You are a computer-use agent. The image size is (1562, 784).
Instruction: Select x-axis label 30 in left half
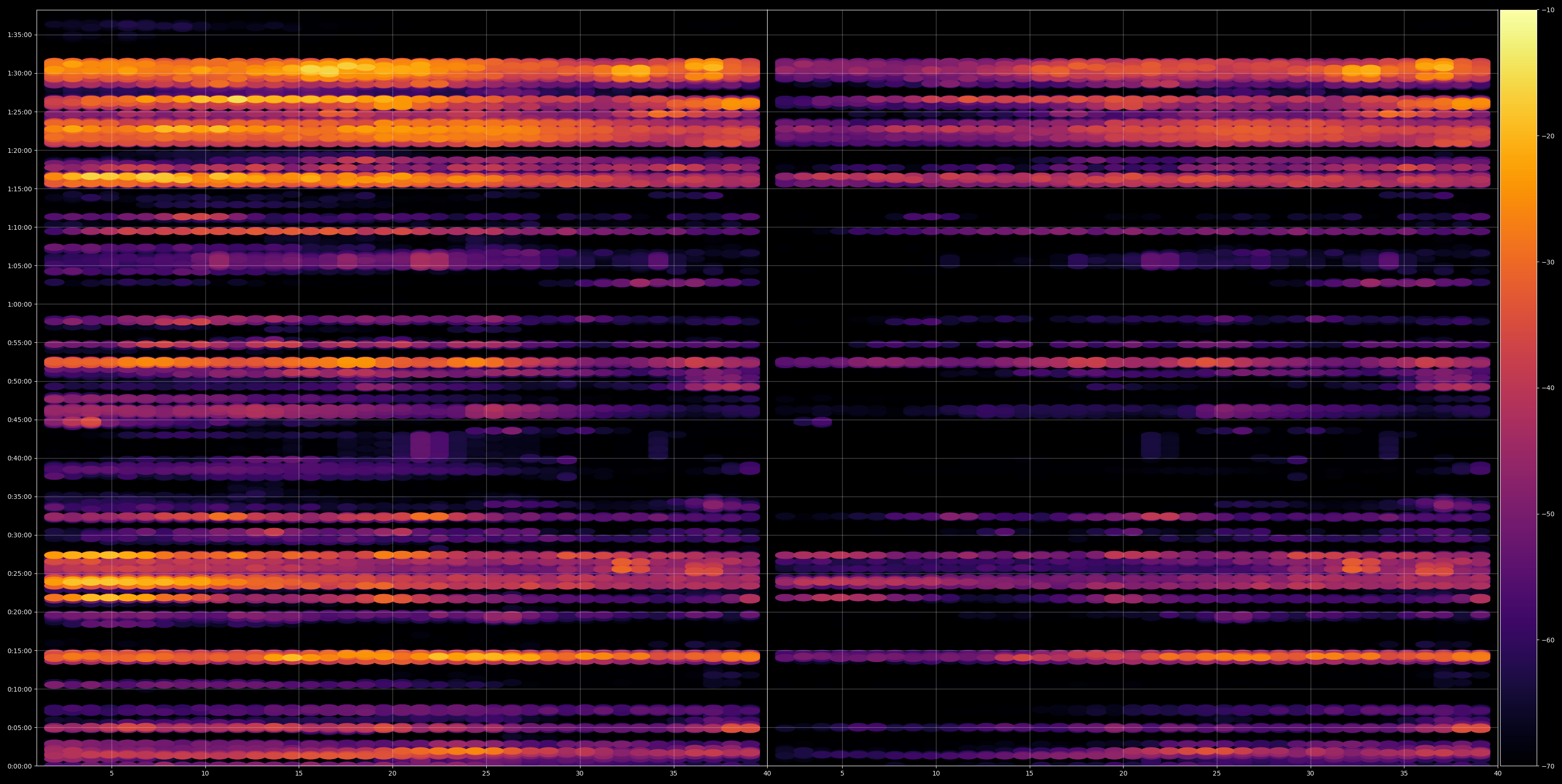580,774
